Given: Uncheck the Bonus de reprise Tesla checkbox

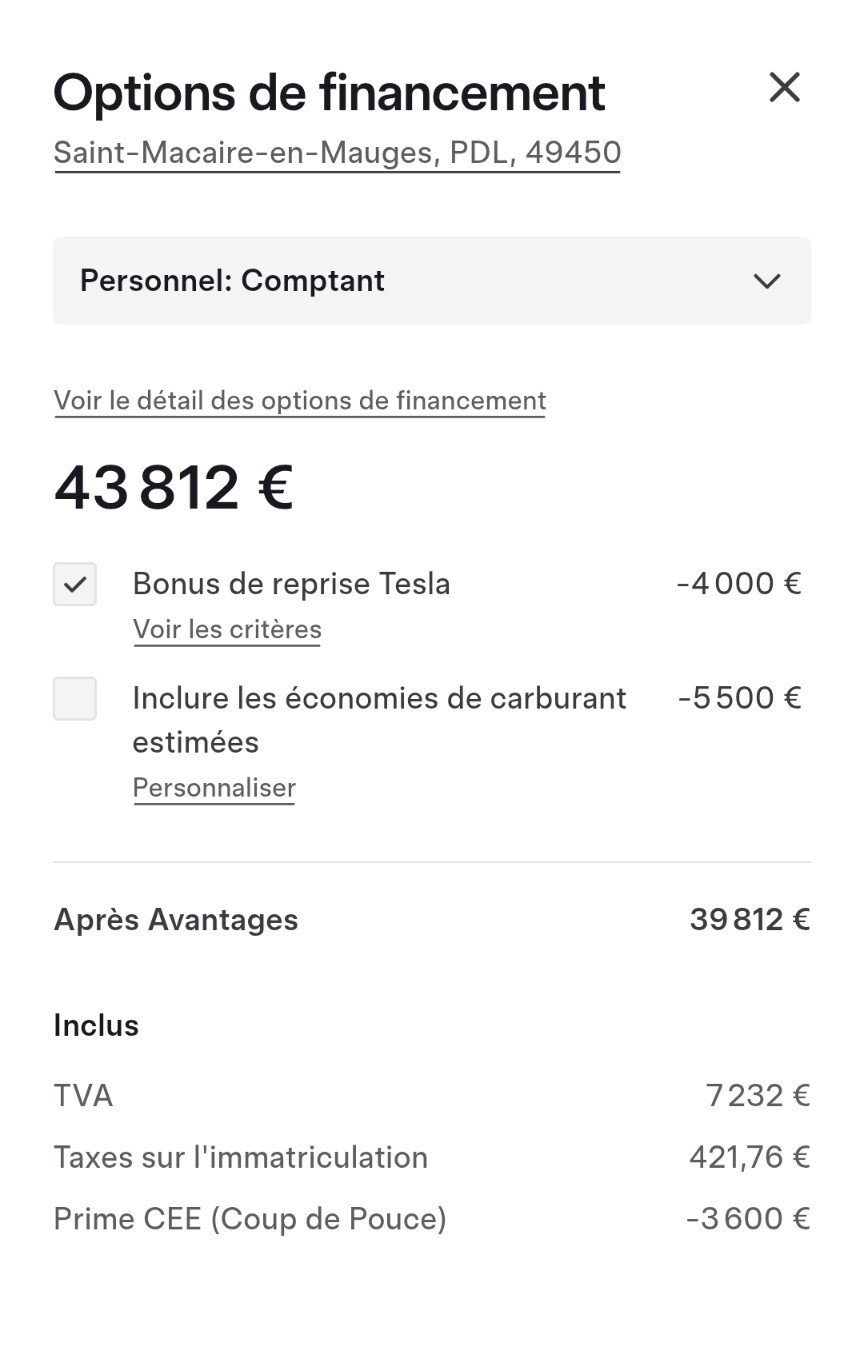Looking at the screenshot, I should (x=75, y=585).
